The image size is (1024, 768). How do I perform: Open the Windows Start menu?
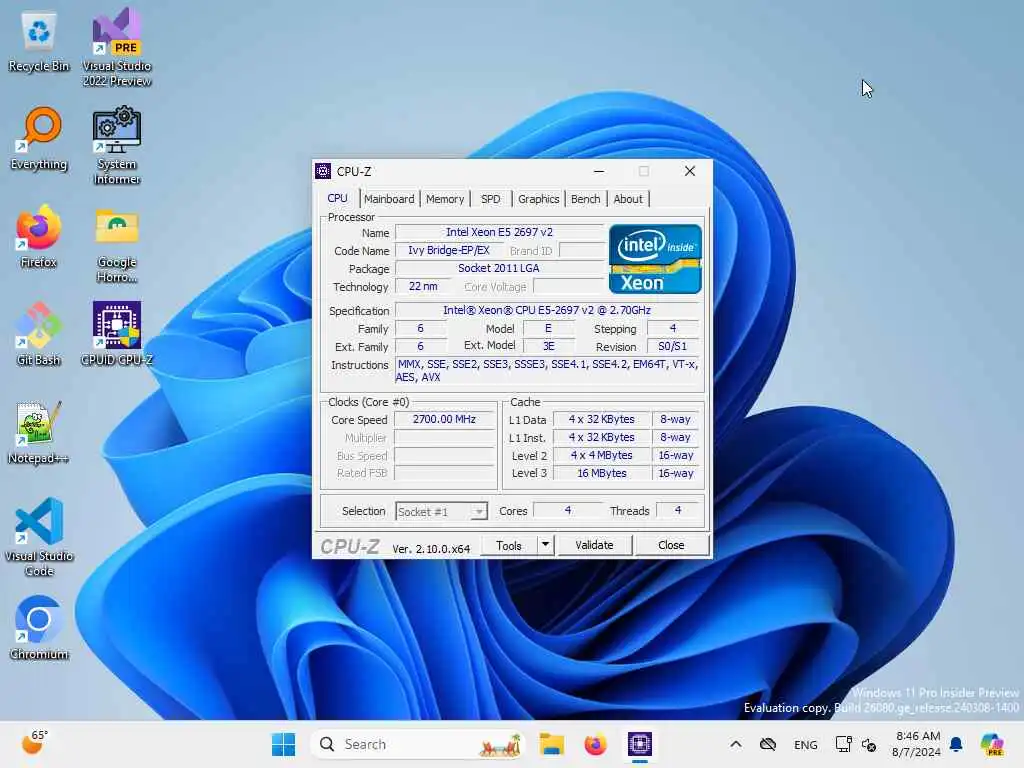point(283,744)
